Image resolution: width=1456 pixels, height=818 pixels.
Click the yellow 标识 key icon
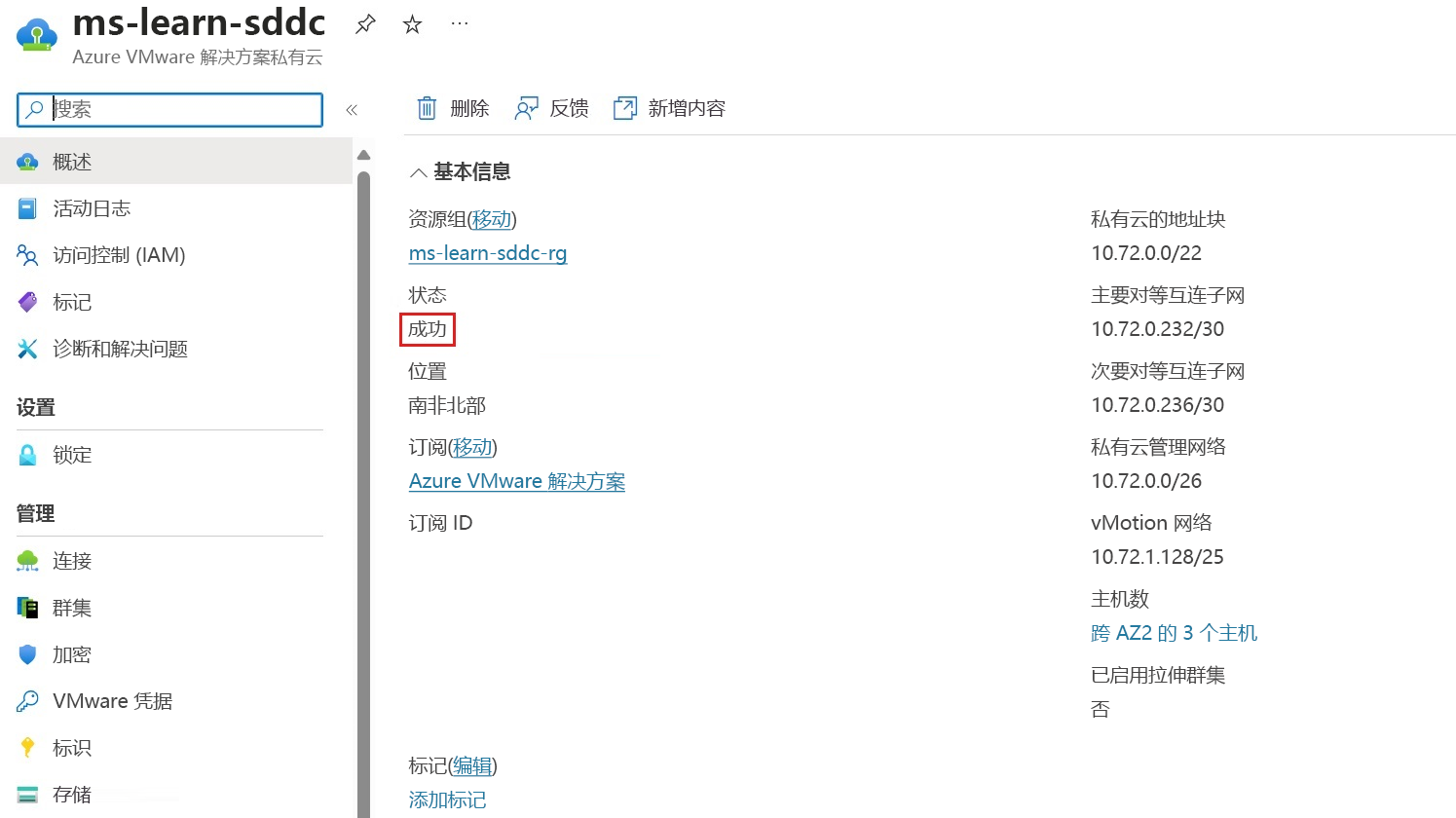(27, 748)
